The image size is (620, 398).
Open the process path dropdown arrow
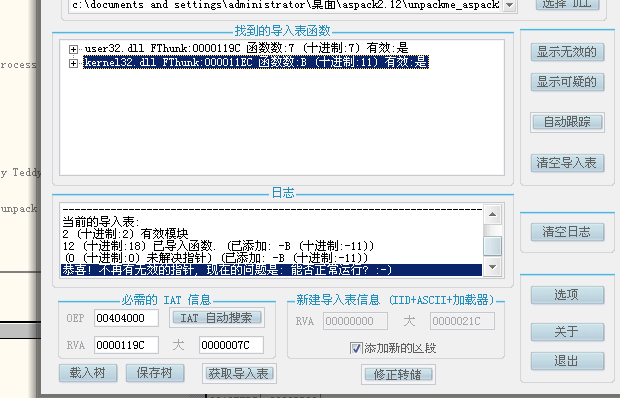(510, 5)
